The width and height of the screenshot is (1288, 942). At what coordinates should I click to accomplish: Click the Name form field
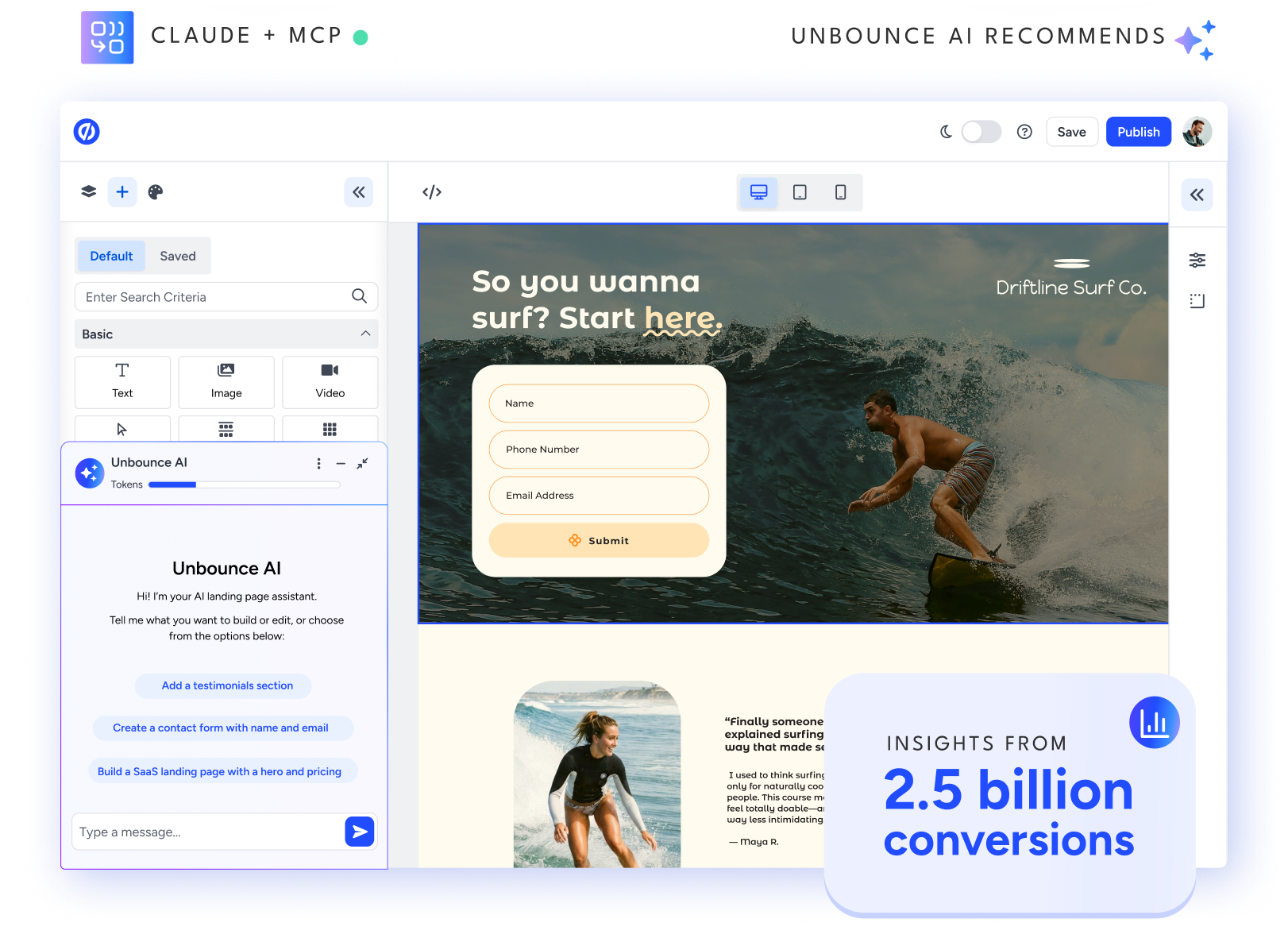599,403
